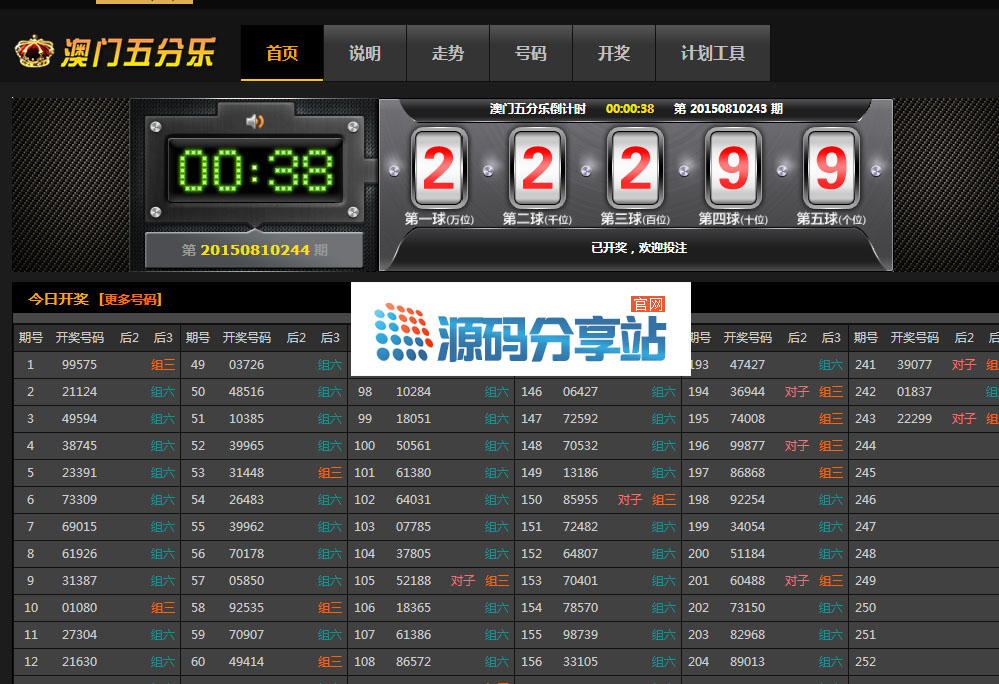Click the 更多号码 link
The width and height of the screenshot is (999, 684).
click(x=130, y=299)
